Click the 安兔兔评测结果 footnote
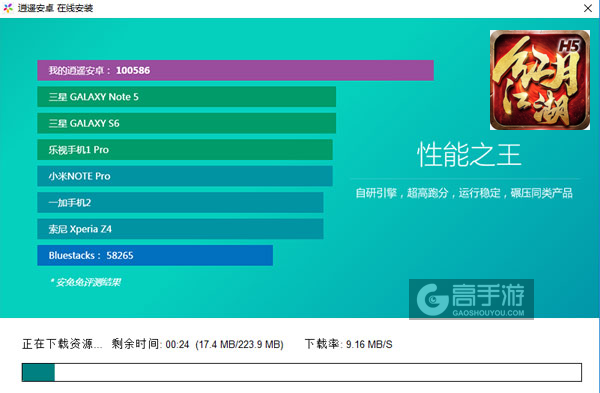Image resolution: width=600 pixels, height=393 pixels. (85, 282)
